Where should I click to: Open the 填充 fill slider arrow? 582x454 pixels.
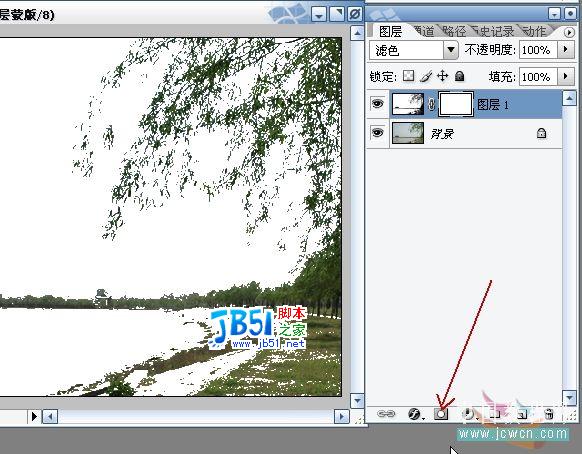tap(566, 76)
